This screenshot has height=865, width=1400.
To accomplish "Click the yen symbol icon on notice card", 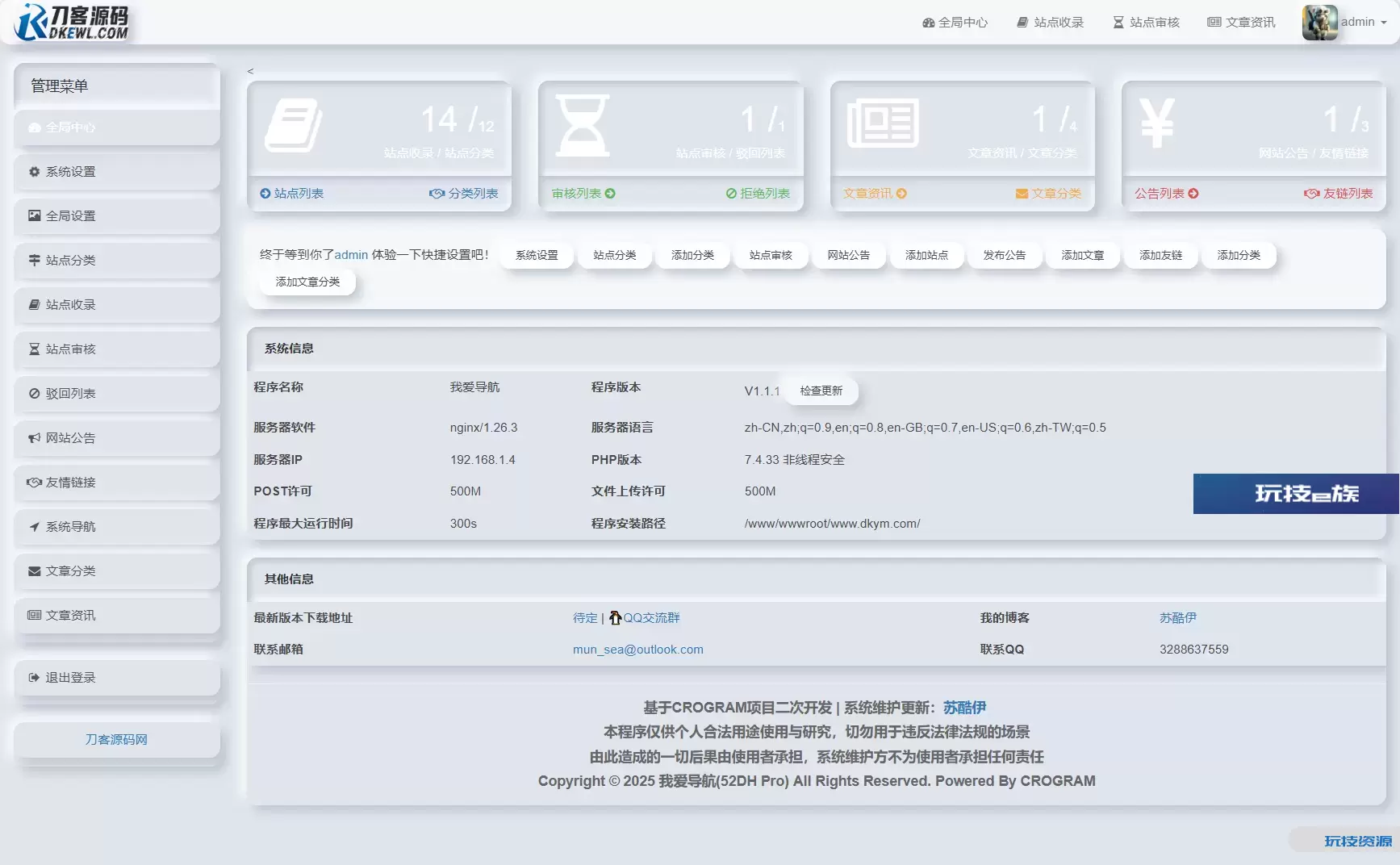I will [1156, 123].
